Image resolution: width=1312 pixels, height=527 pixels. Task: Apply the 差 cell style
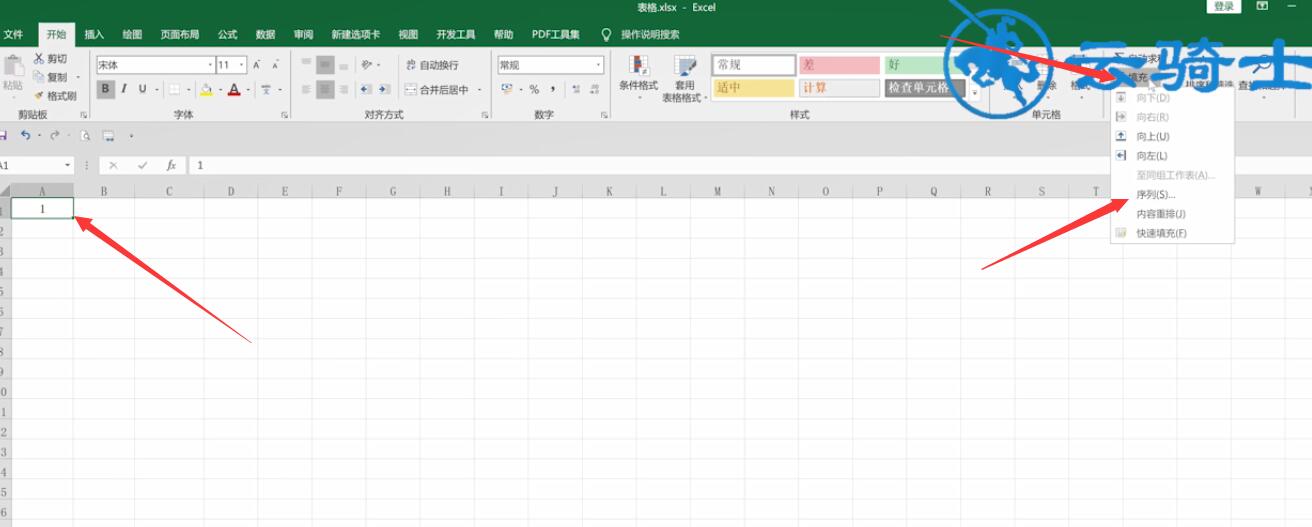838,65
